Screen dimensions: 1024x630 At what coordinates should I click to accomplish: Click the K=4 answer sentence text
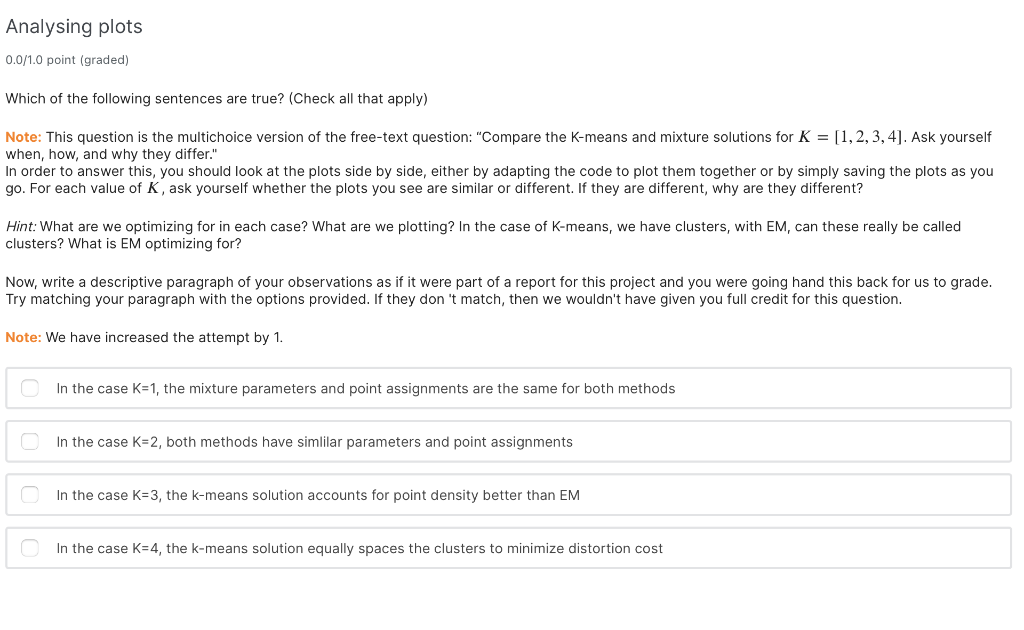(x=359, y=548)
